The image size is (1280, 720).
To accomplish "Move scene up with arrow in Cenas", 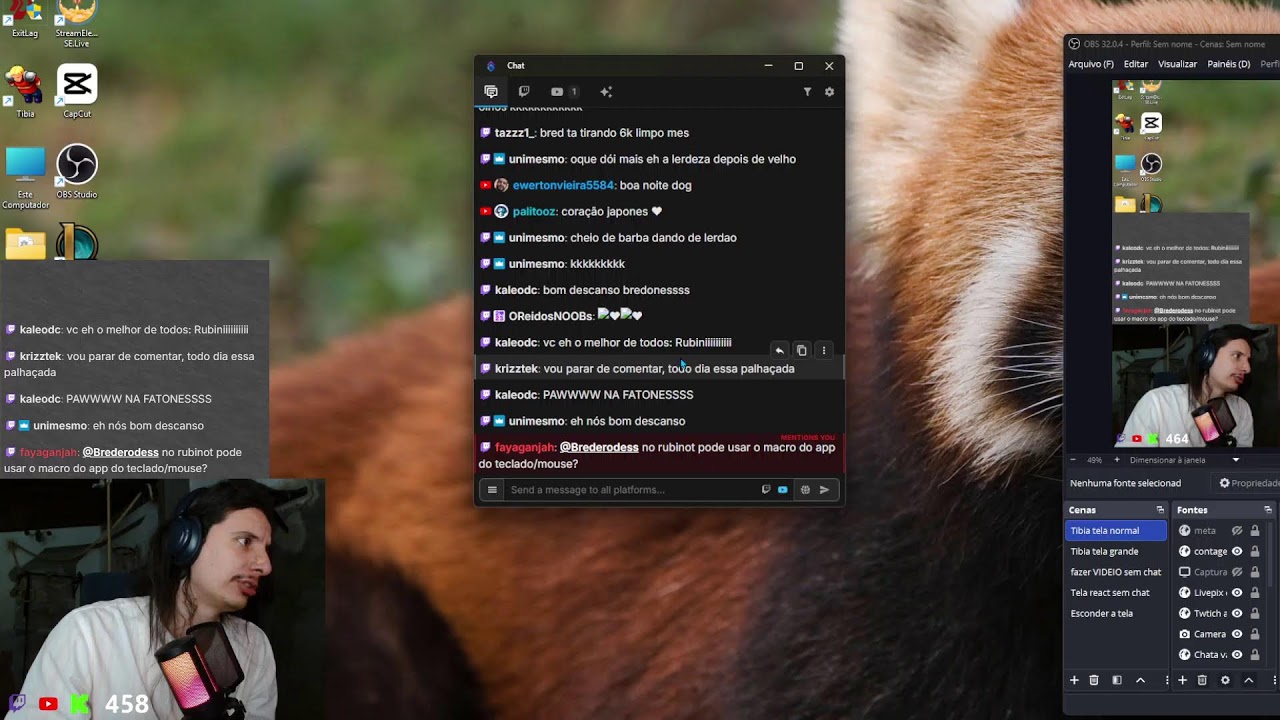I will [x=1140, y=680].
